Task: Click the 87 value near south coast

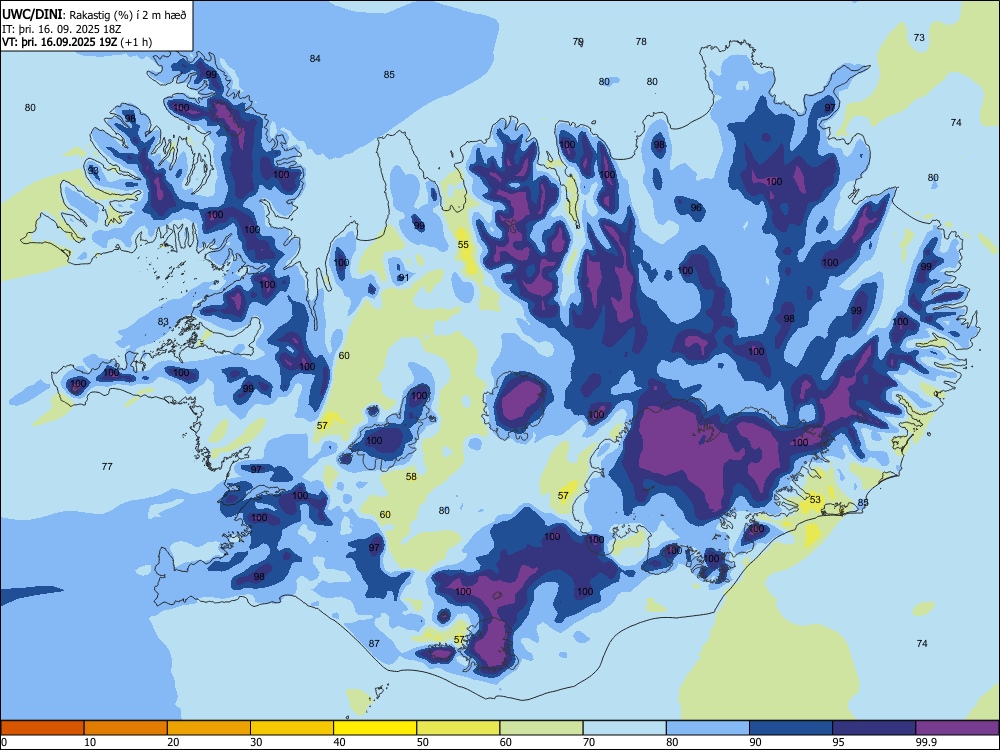Action: coord(374,643)
